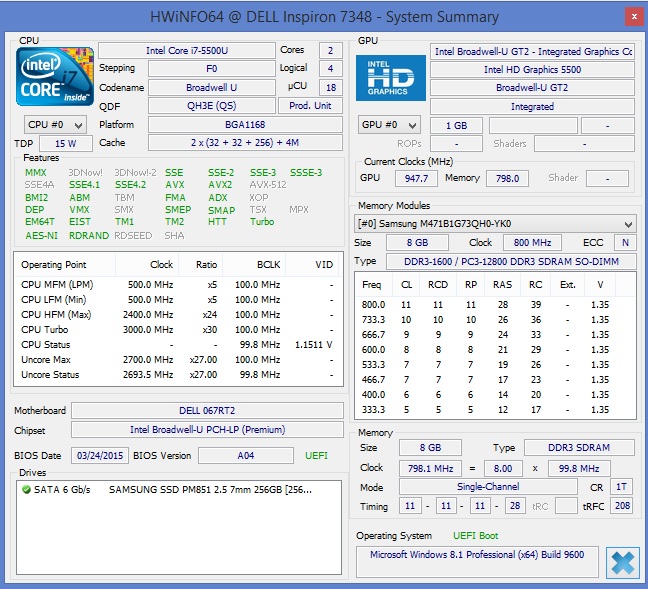Viewport: 648px width, 589px height.
Task: Open the CPU #0 selector dropdown
Action: [56, 125]
